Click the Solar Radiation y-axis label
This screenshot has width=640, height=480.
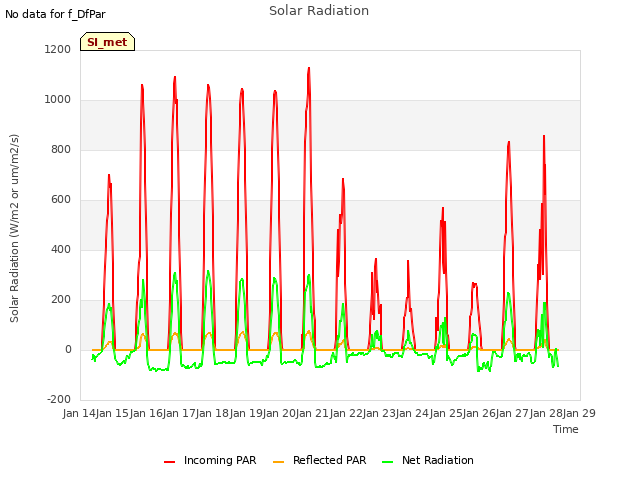[x=14, y=228]
